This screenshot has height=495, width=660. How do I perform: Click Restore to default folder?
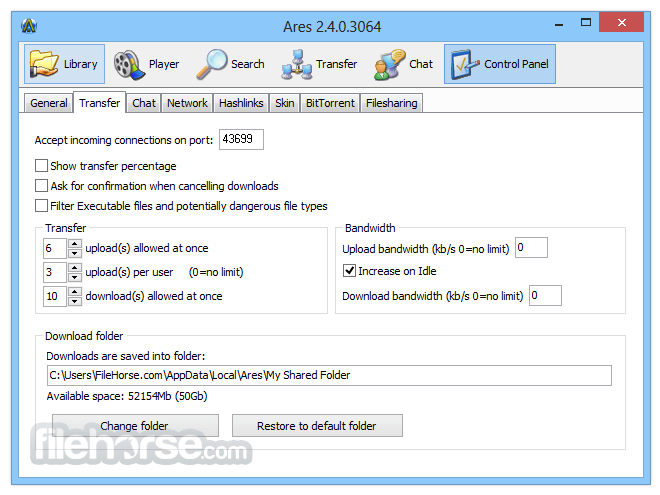317,426
